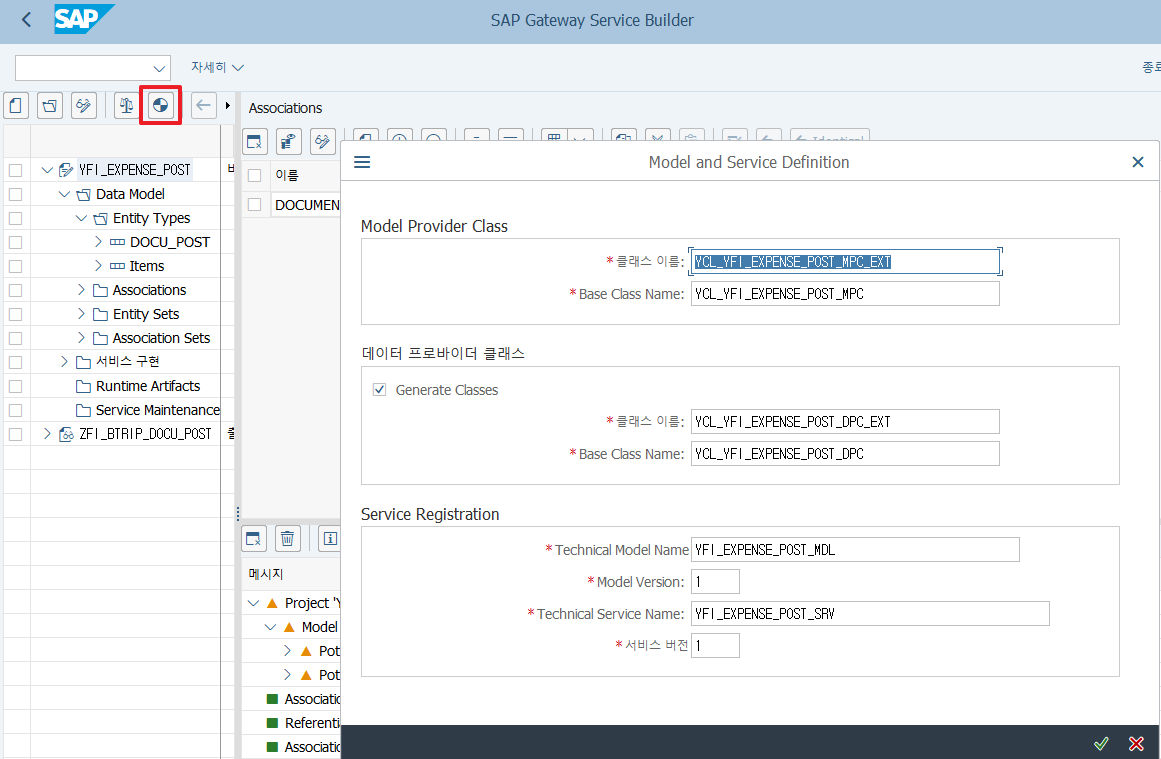Expand the Associations folder in tree

point(81,290)
